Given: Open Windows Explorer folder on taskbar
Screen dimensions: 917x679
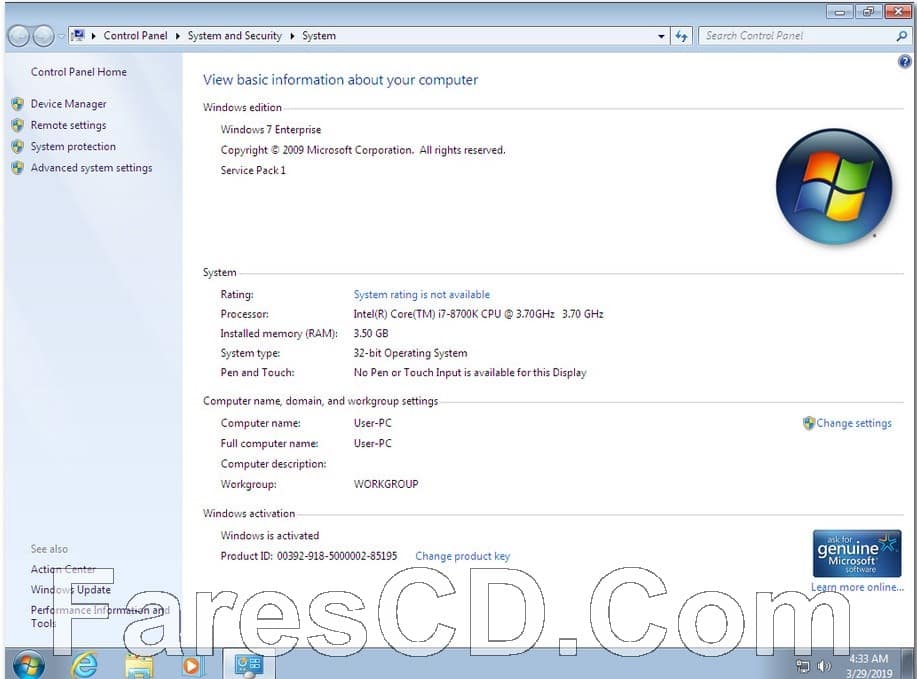Looking at the screenshot, I should (x=139, y=666).
